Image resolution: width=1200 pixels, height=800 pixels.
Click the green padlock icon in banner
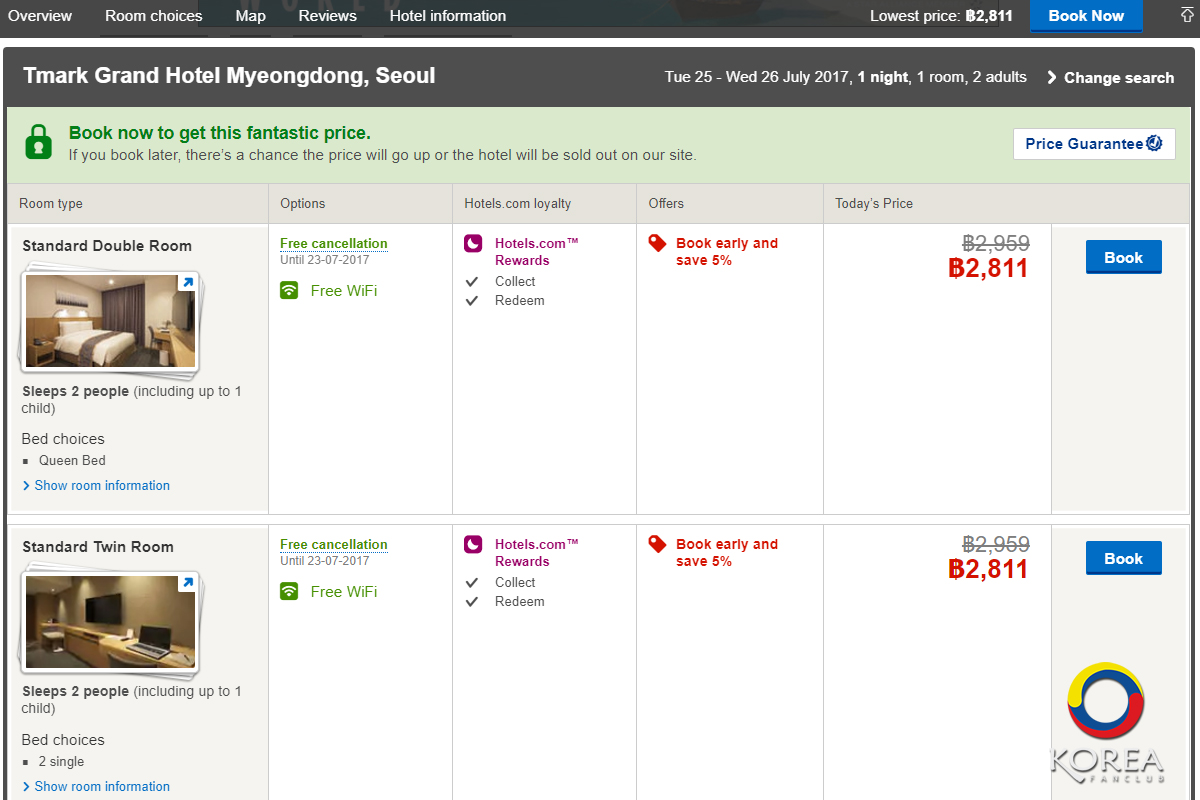tap(38, 142)
